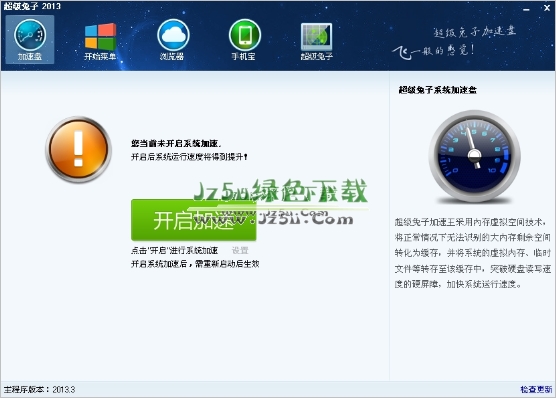Click the green 开启加速 button
556x398 pixels.
pyautogui.click(x=194, y=220)
